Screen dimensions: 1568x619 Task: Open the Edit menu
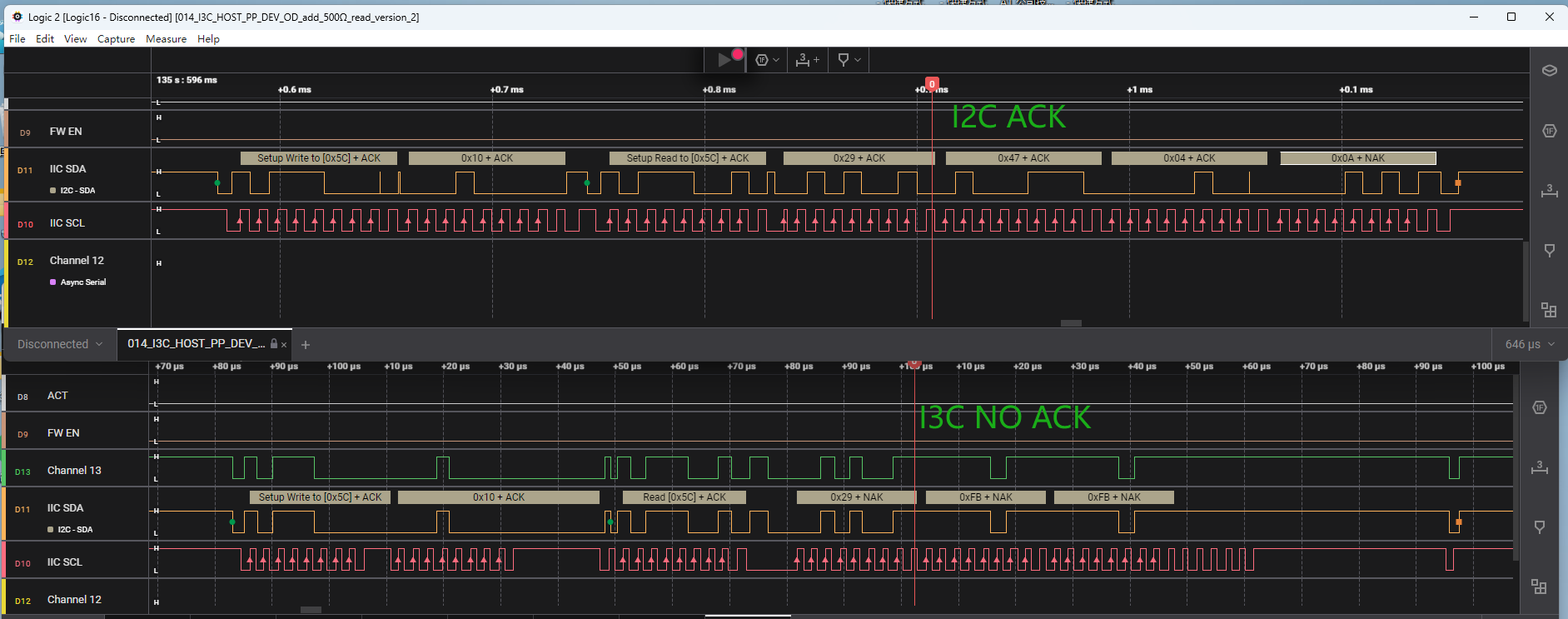point(45,39)
